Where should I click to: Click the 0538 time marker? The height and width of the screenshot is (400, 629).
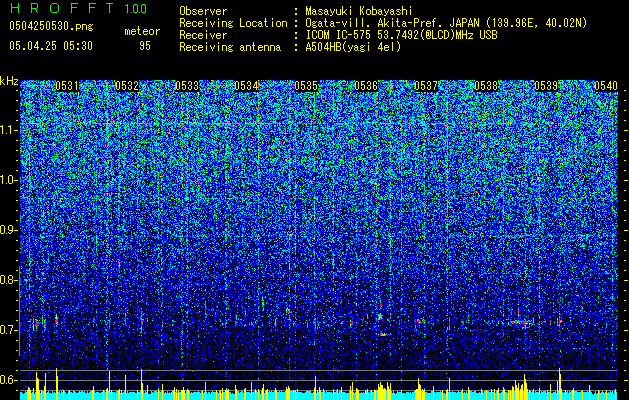(486, 86)
